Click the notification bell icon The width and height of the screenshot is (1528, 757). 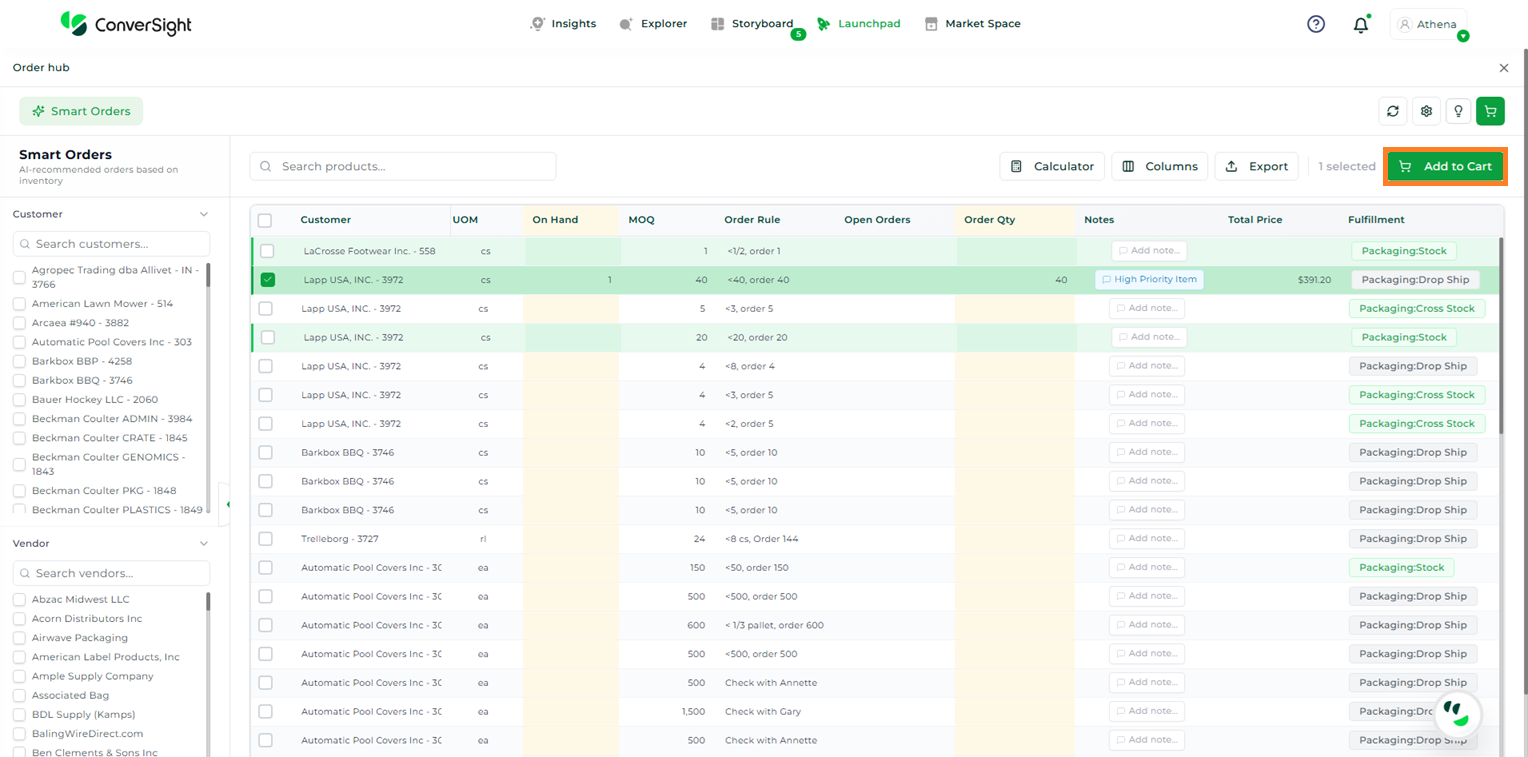[1360, 25]
